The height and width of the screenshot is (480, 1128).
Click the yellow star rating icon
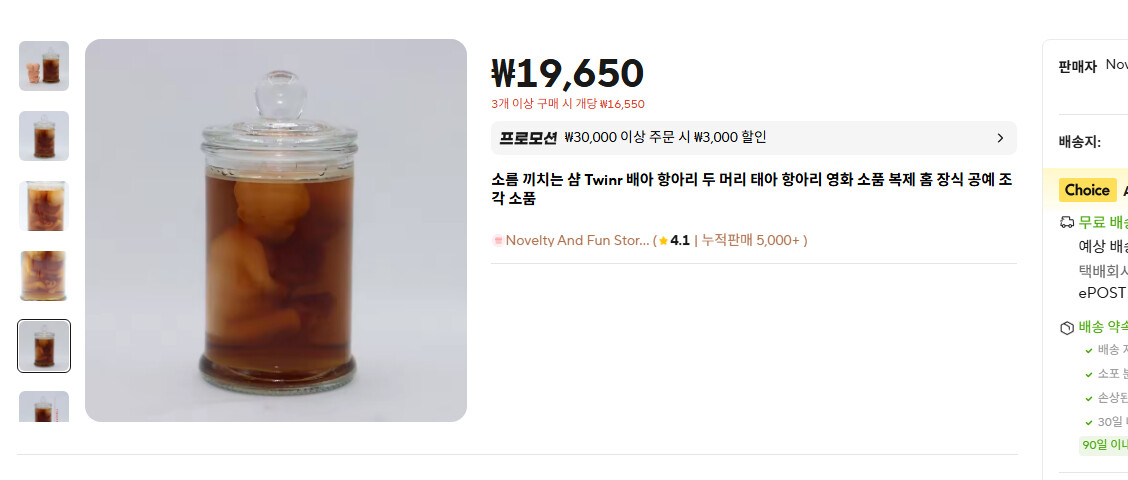(x=663, y=240)
